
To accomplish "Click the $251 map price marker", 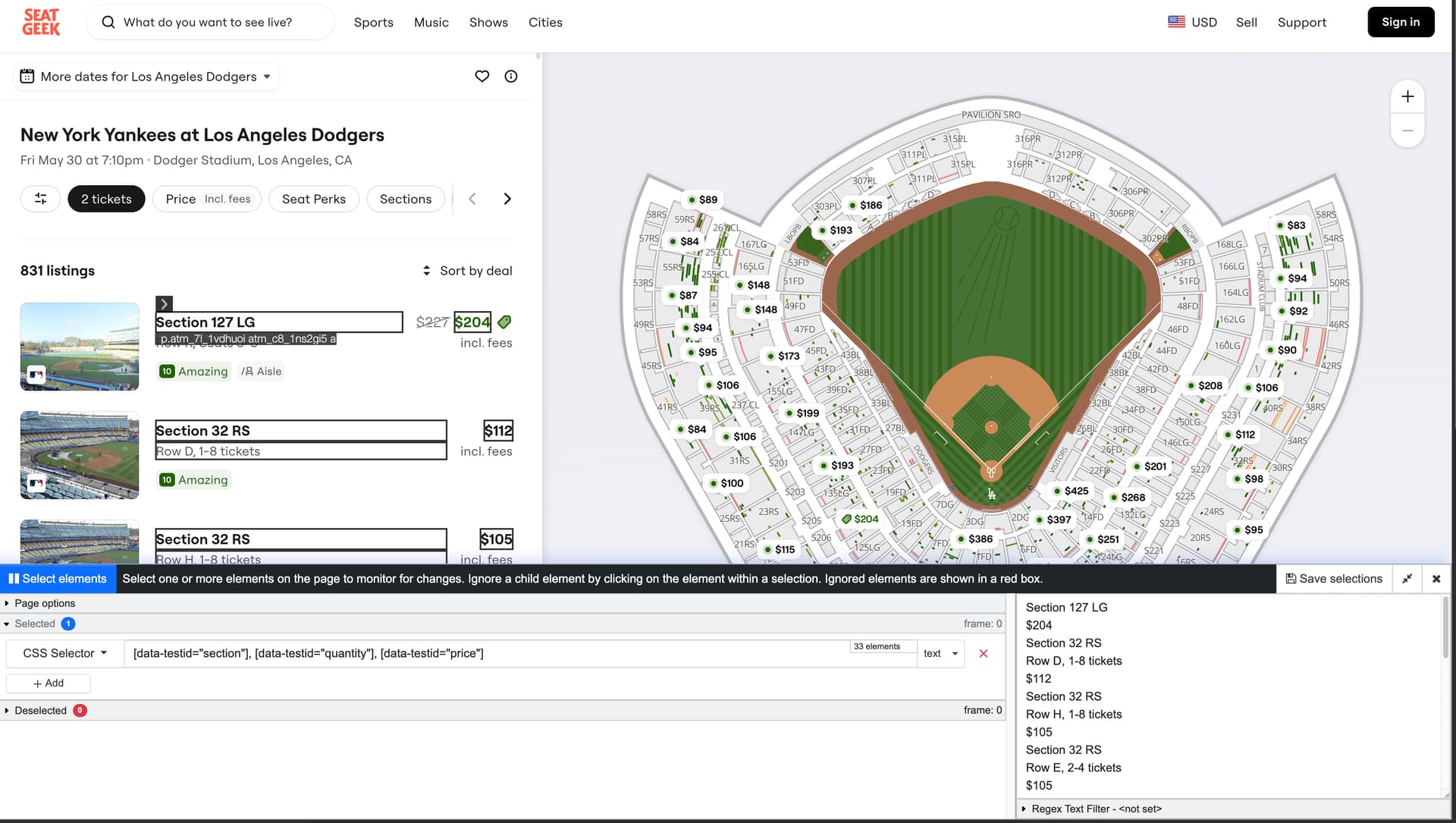I will pos(1102,539).
